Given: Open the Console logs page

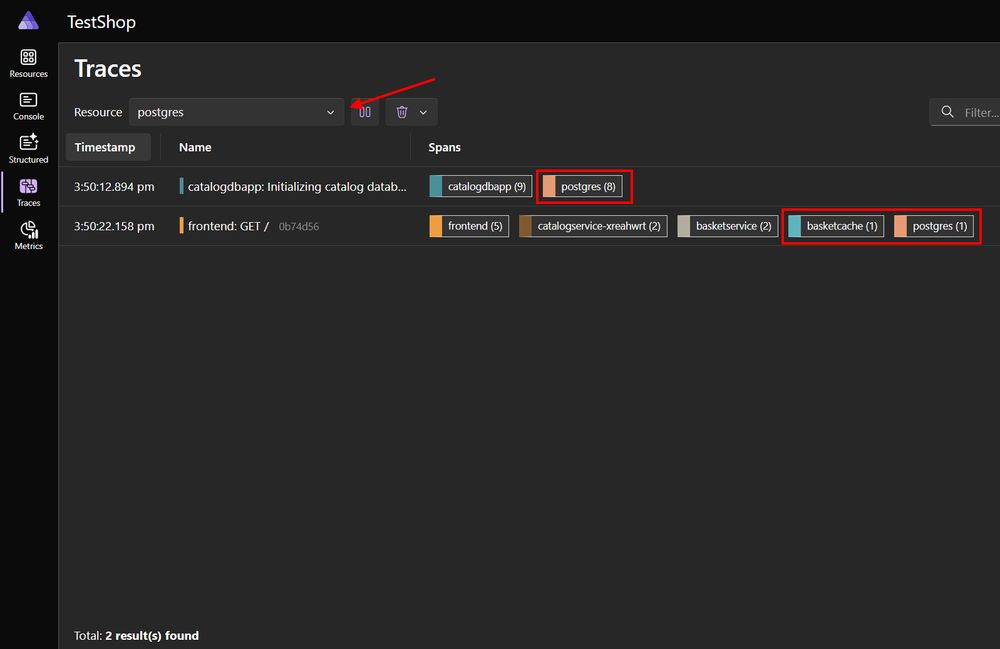Looking at the screenshot, I should tap(28, 106).
